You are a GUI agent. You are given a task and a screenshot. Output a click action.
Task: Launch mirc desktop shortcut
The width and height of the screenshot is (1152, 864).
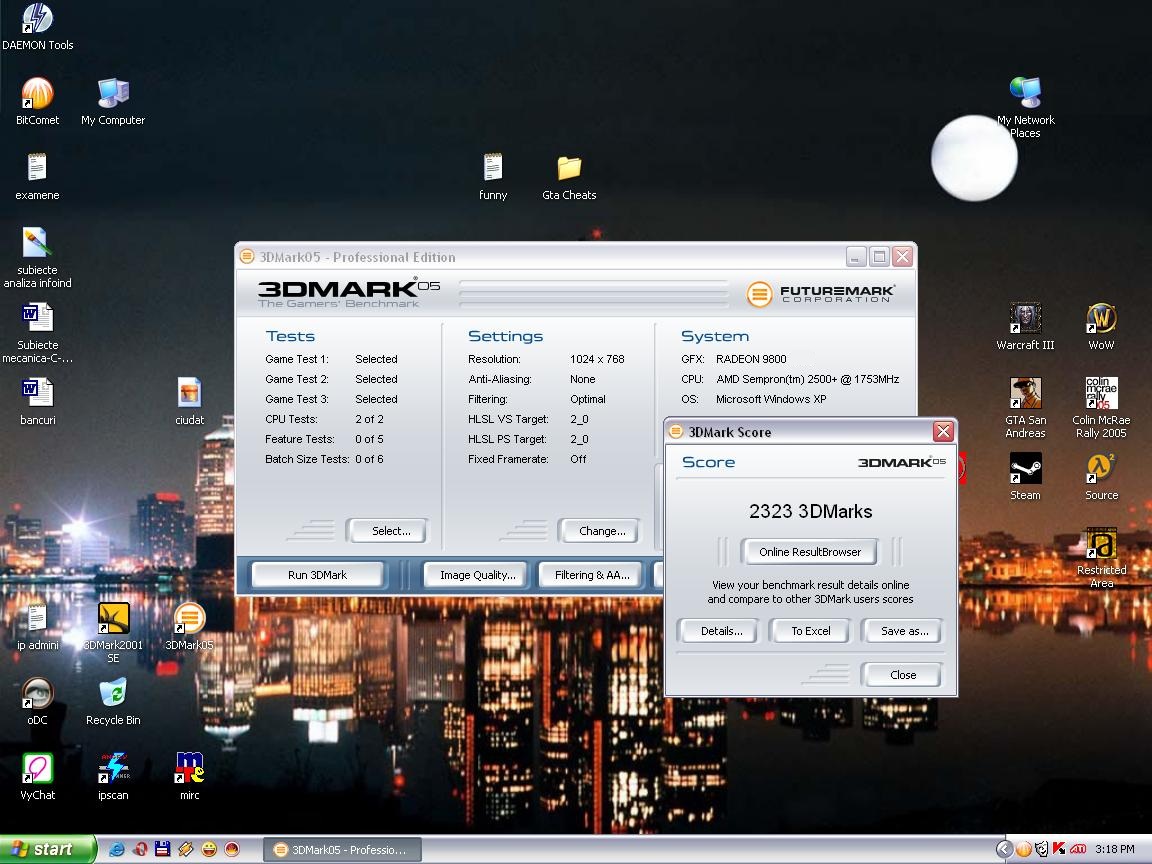(190, 777)
